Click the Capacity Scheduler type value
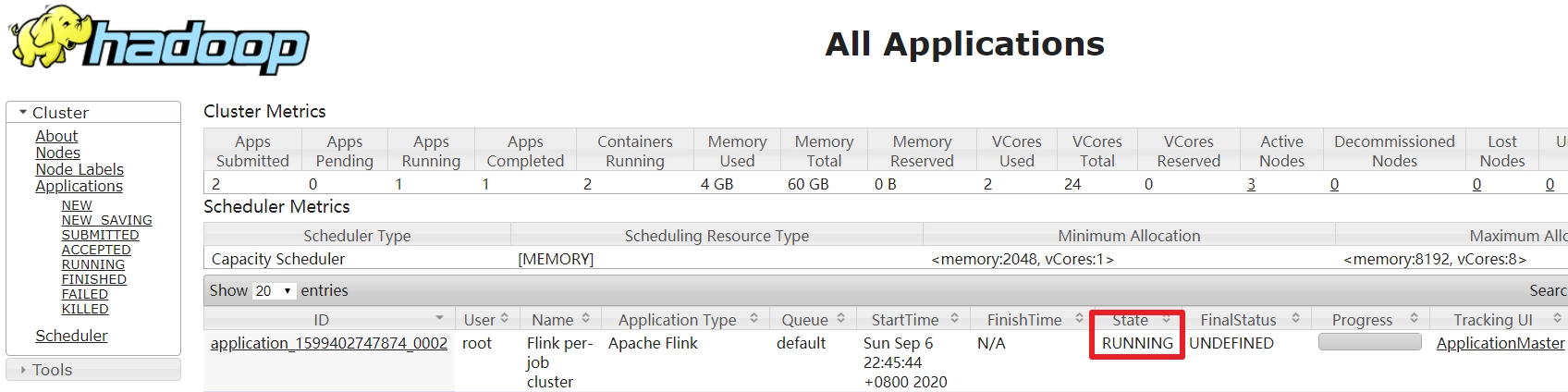Image resolution: width=1568 pixels, height=392 pixels. click(278, 259)
